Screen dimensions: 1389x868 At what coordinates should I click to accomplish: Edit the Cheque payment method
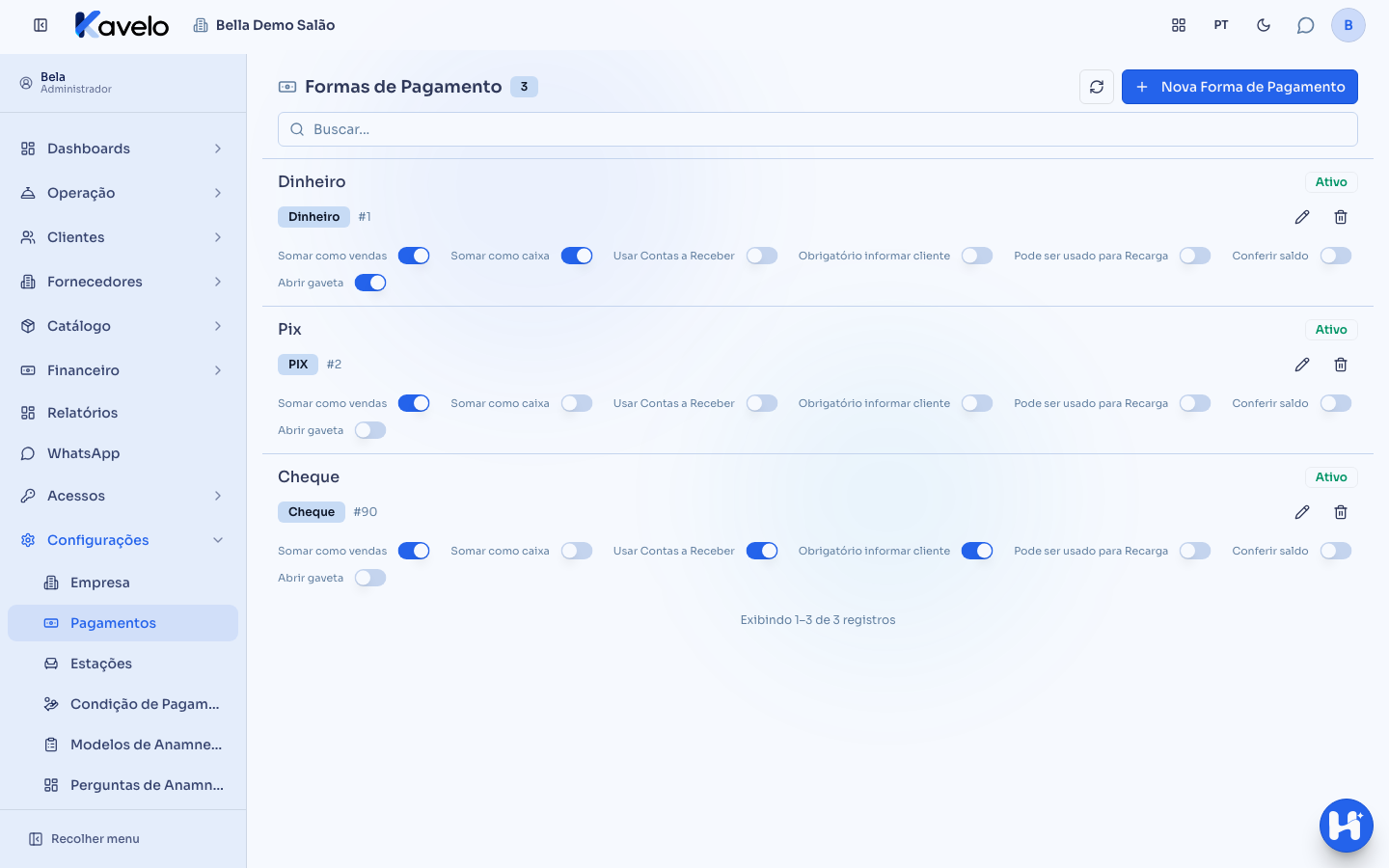click(1302, 512)
